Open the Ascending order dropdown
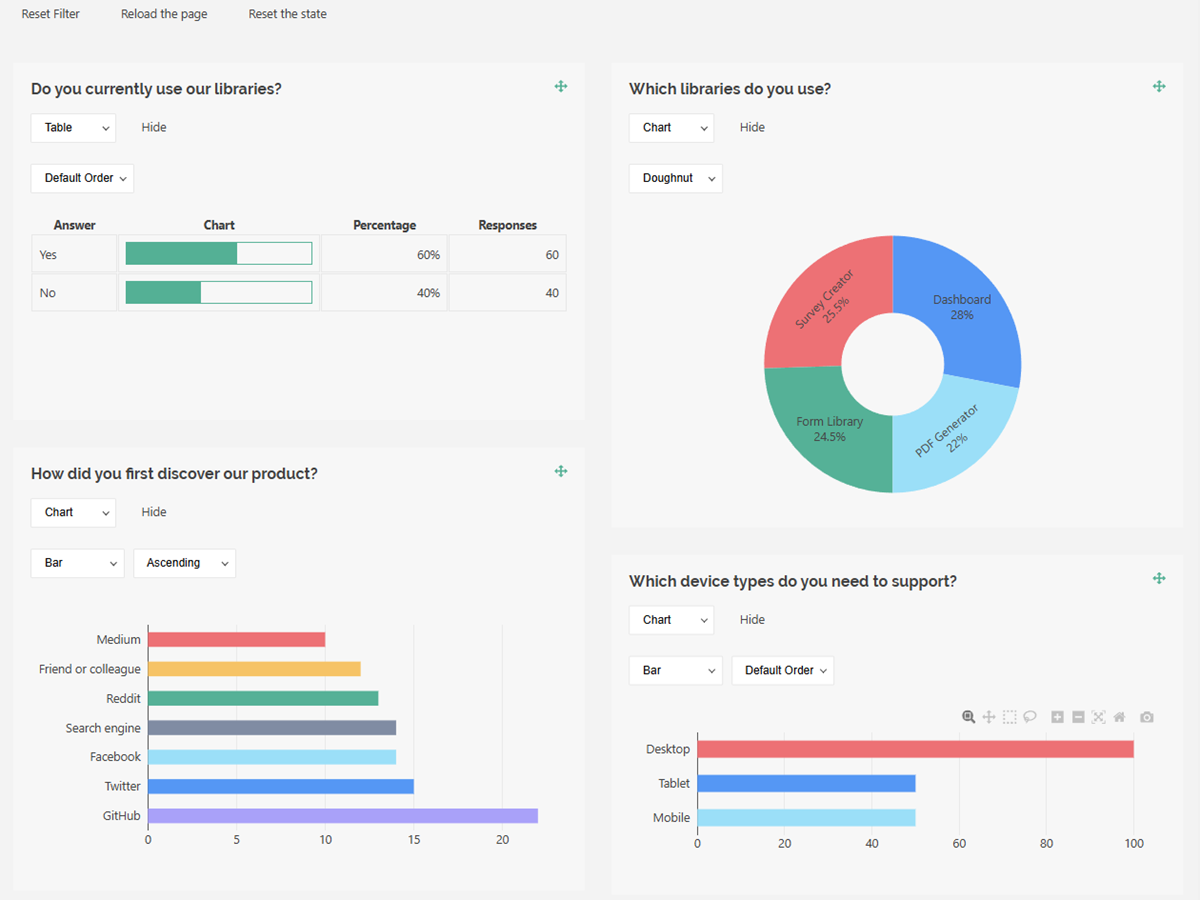The height and width of the screenshot is (900, 1200). (x=184, y=563)
